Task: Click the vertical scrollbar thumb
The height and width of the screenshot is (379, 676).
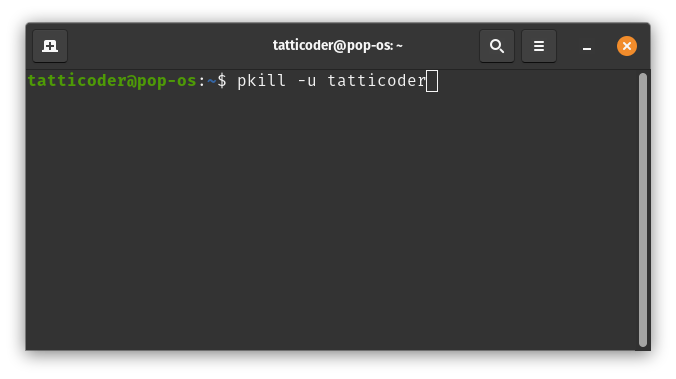Action: 643,210
